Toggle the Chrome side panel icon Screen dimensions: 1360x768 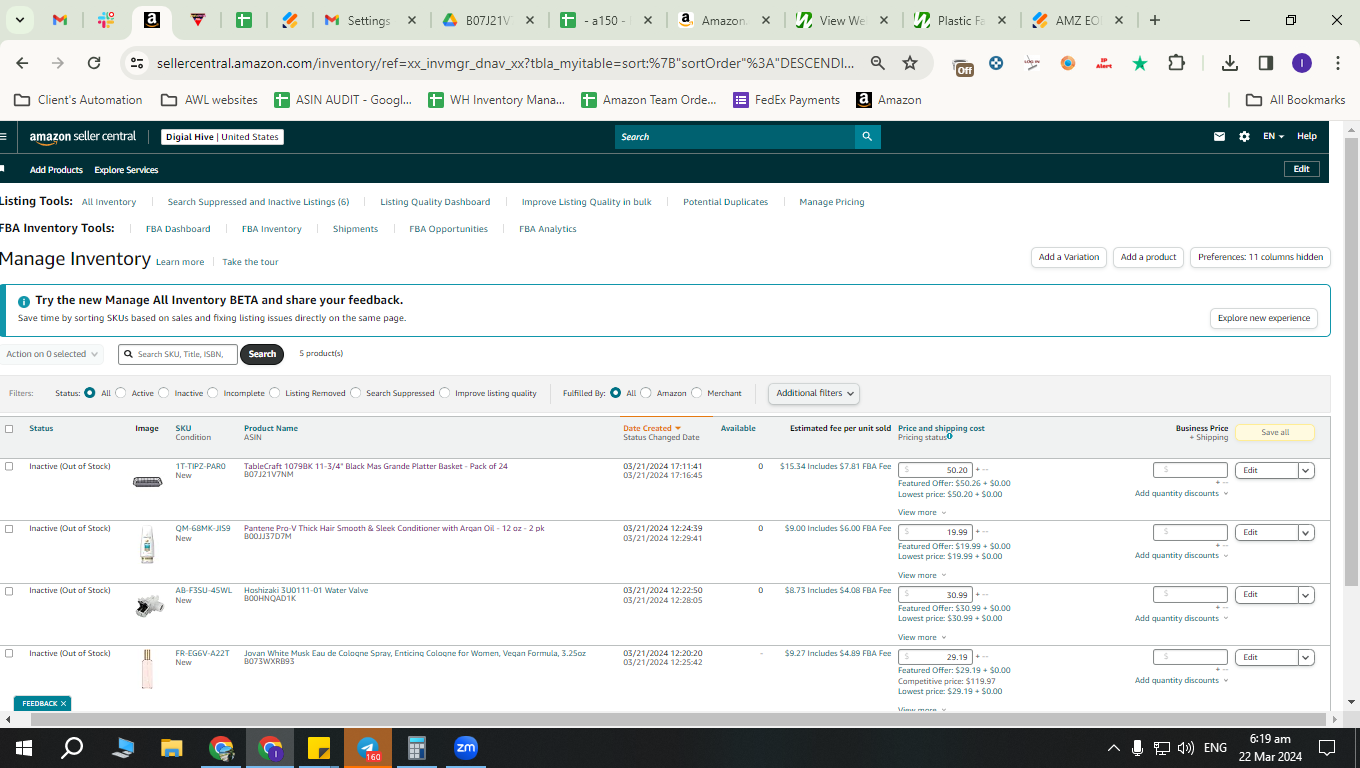1266,63
